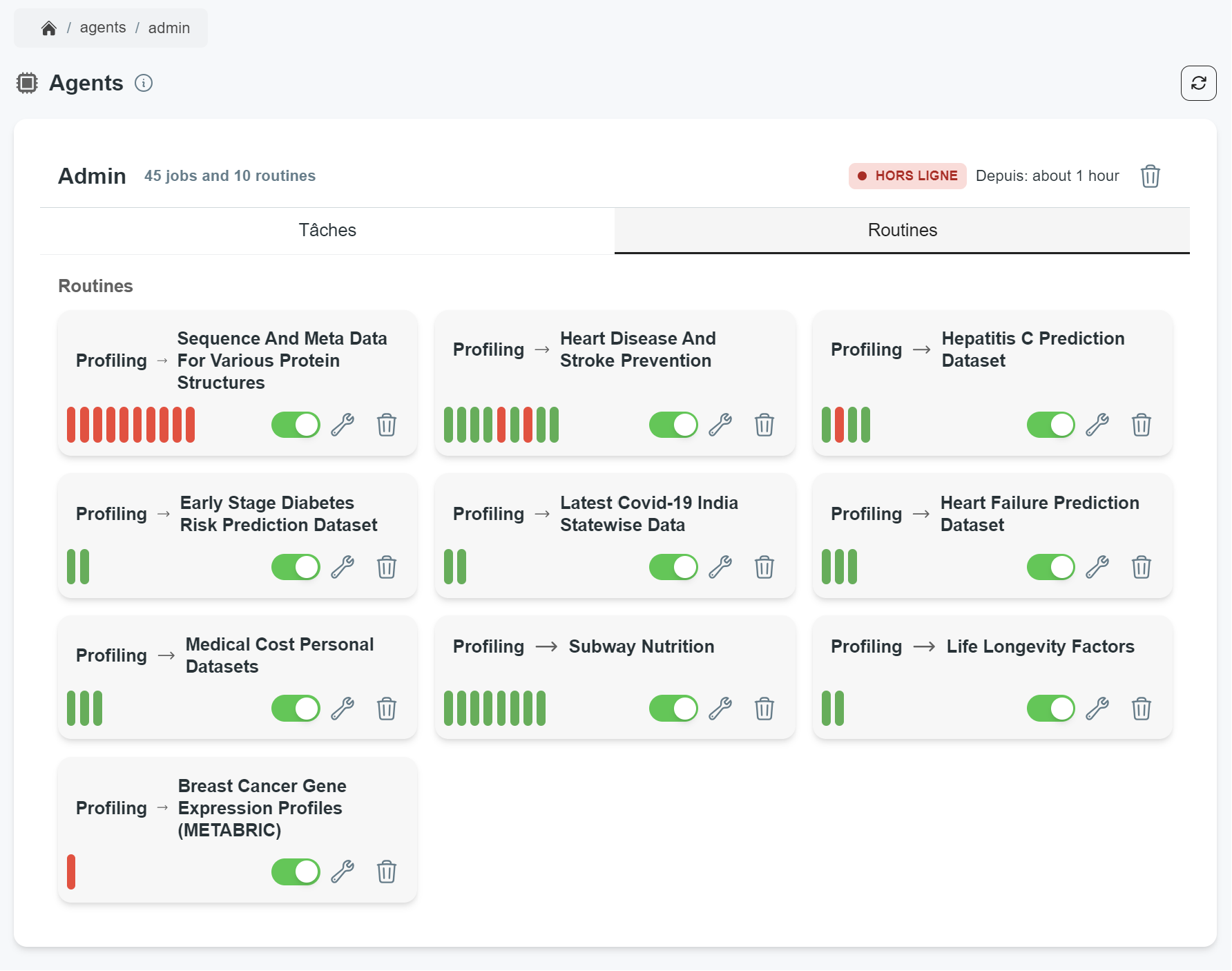The image size is (1232, 971).
Task: Delete Breast Cancer Gene Expression routine
Action: coord(387,872)
